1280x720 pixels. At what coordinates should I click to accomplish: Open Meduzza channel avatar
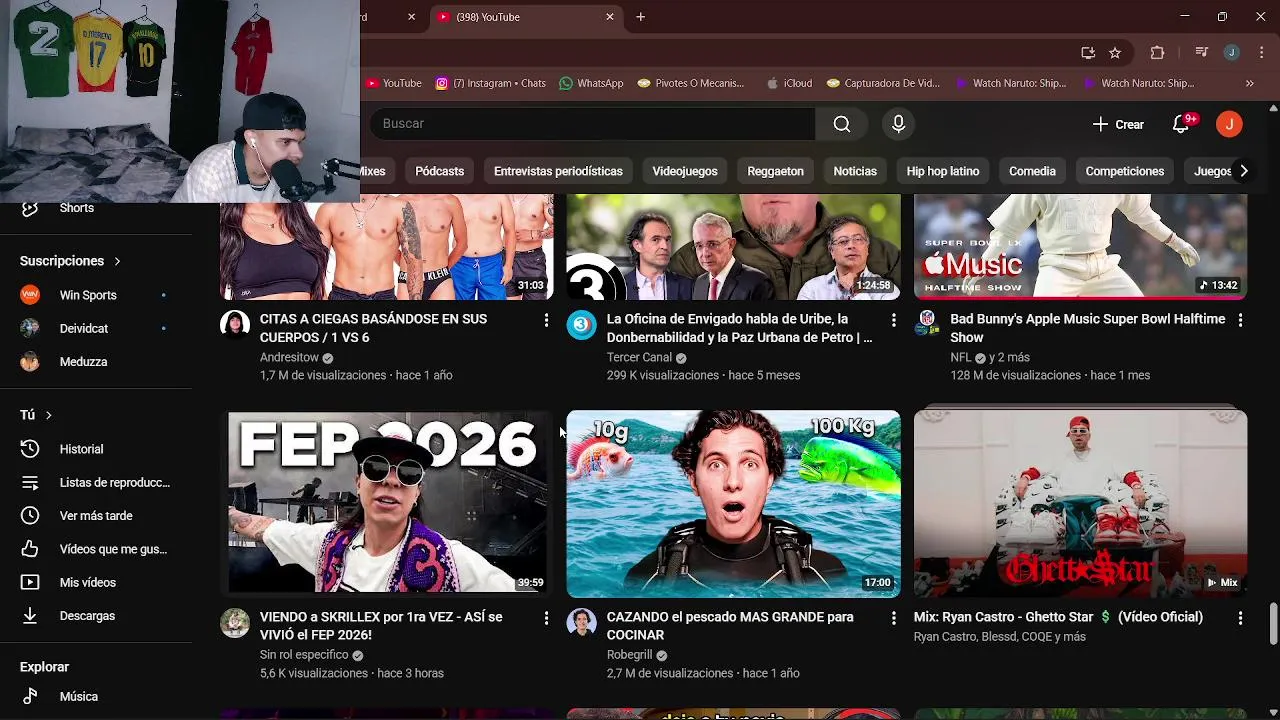[x=30, y=362]
